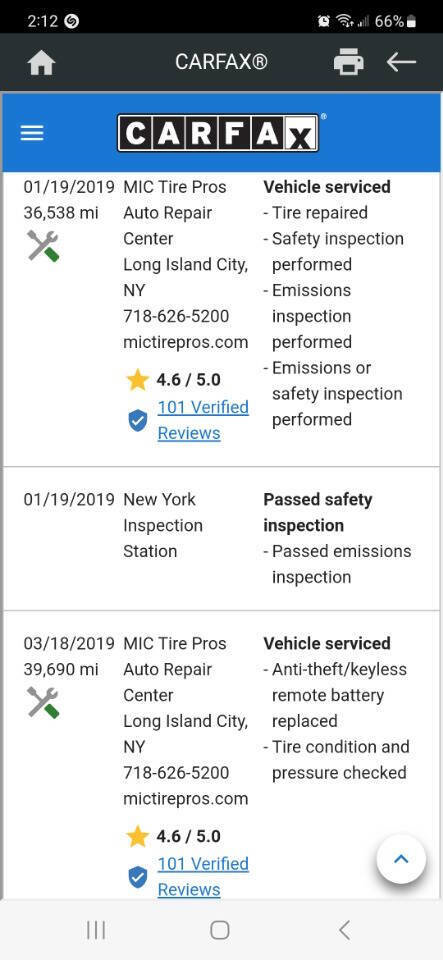The image size is (443, 960).
Task: Tap mictirepros.com in the 03/18/2019 entry
Action: click(x=185, y=799)
